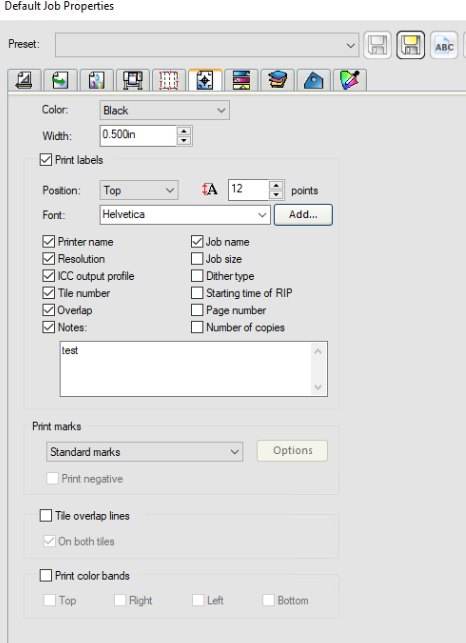The image size is (466, 643).
Task: Switch to the Workflow tab with green arrow
Action: point(60,80)
